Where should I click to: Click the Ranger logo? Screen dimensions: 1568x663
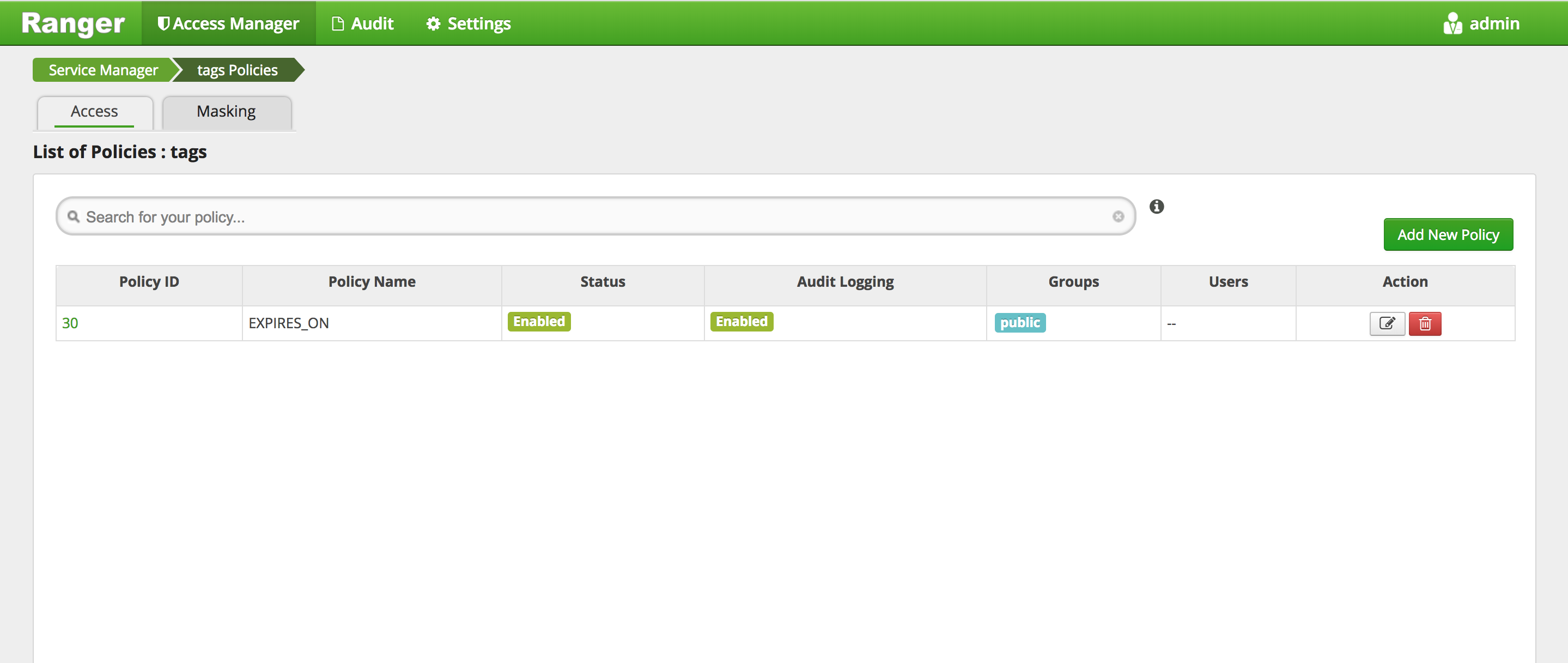[x=73, y=23]
